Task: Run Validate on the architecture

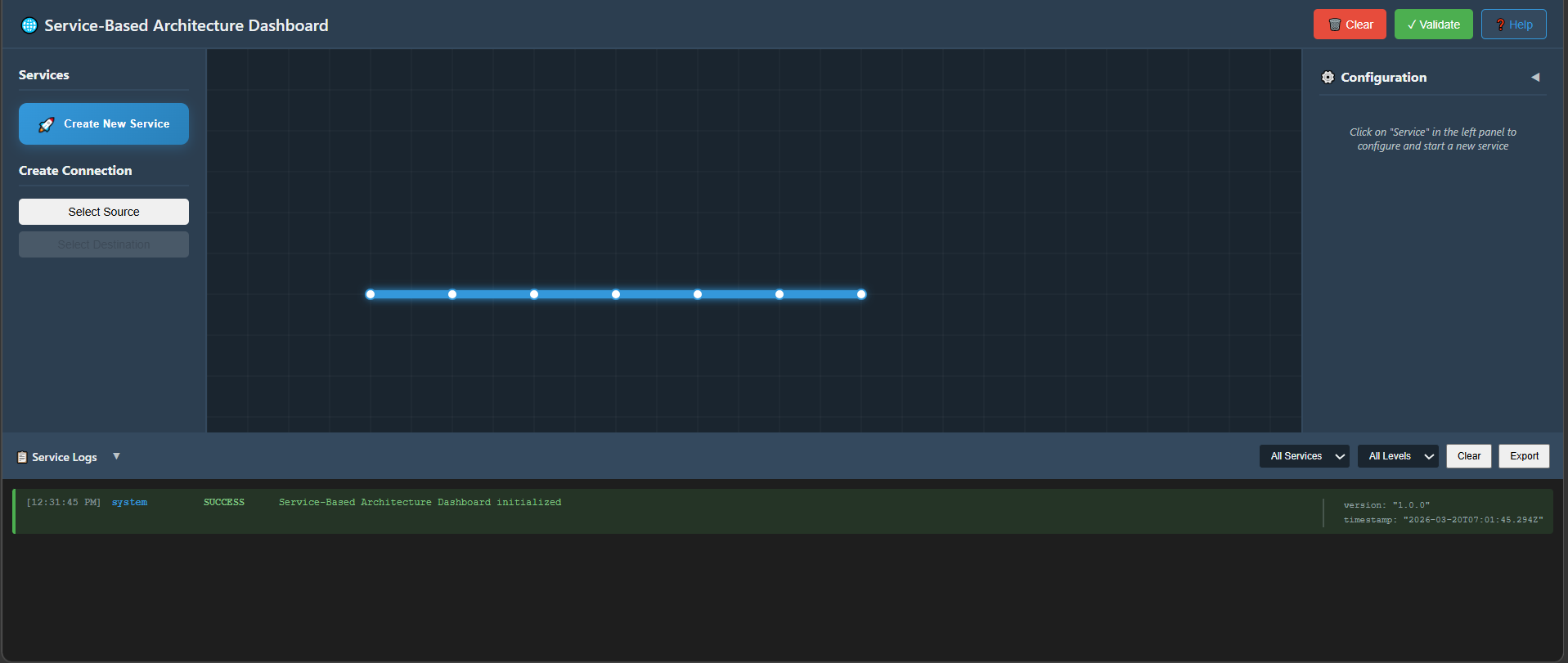Action: tap(1434, 25)
